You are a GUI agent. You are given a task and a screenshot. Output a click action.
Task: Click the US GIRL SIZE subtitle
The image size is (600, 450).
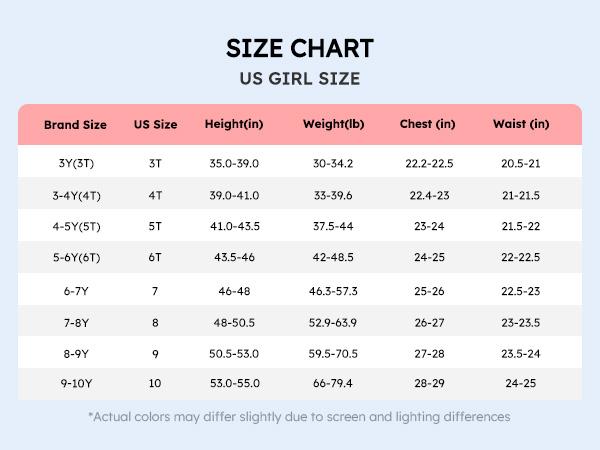click(x=300, y=79)
